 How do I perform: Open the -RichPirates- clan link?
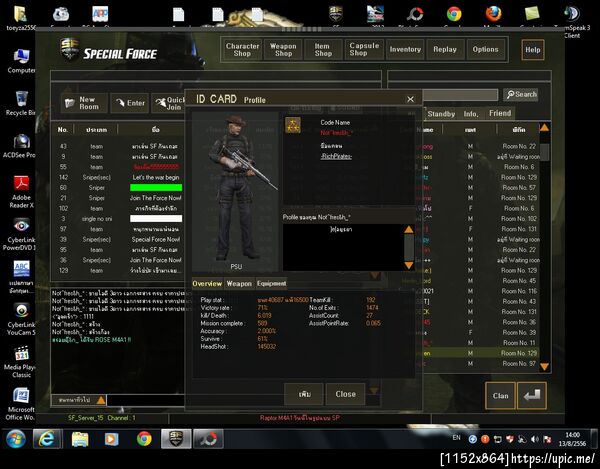pos(336,156)
